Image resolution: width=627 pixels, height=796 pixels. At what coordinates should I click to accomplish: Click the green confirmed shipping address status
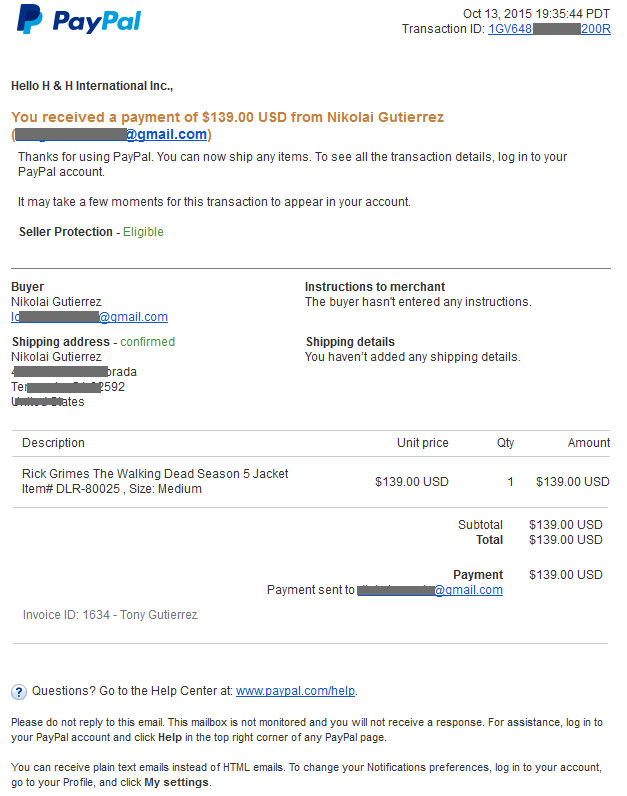(148, 342)
